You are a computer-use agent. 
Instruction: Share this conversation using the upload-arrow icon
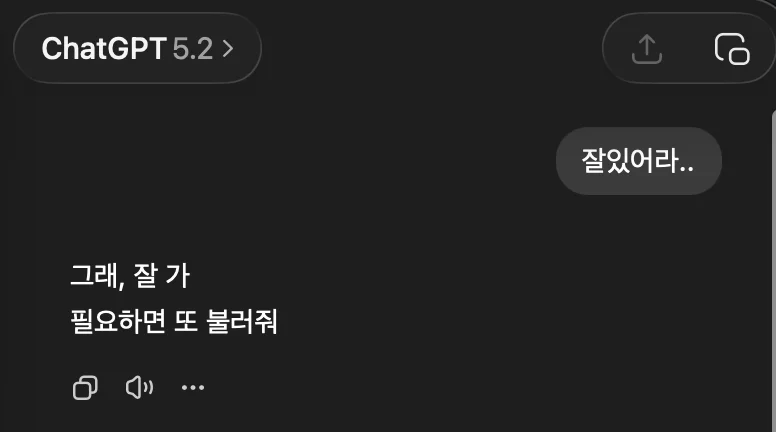646,49
